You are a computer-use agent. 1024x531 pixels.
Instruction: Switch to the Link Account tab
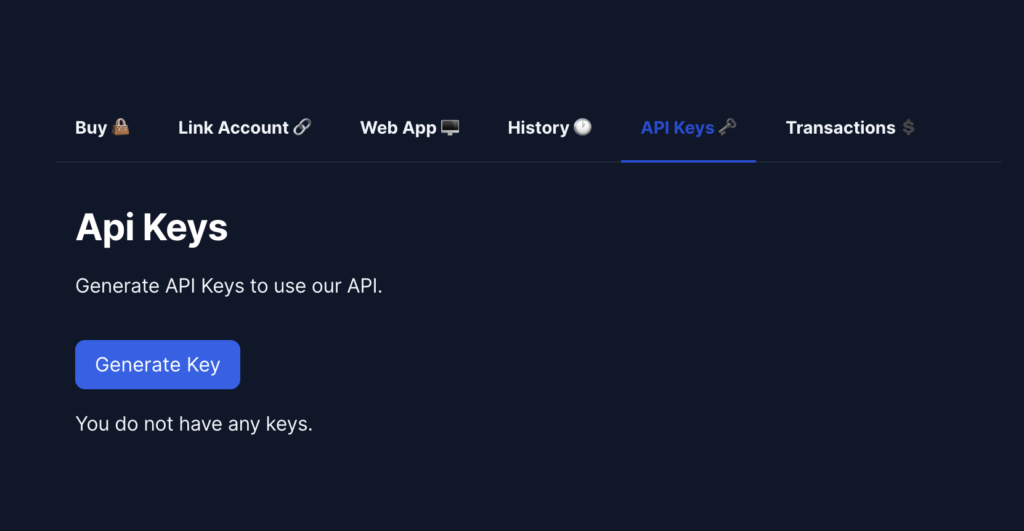coord(245,127)
